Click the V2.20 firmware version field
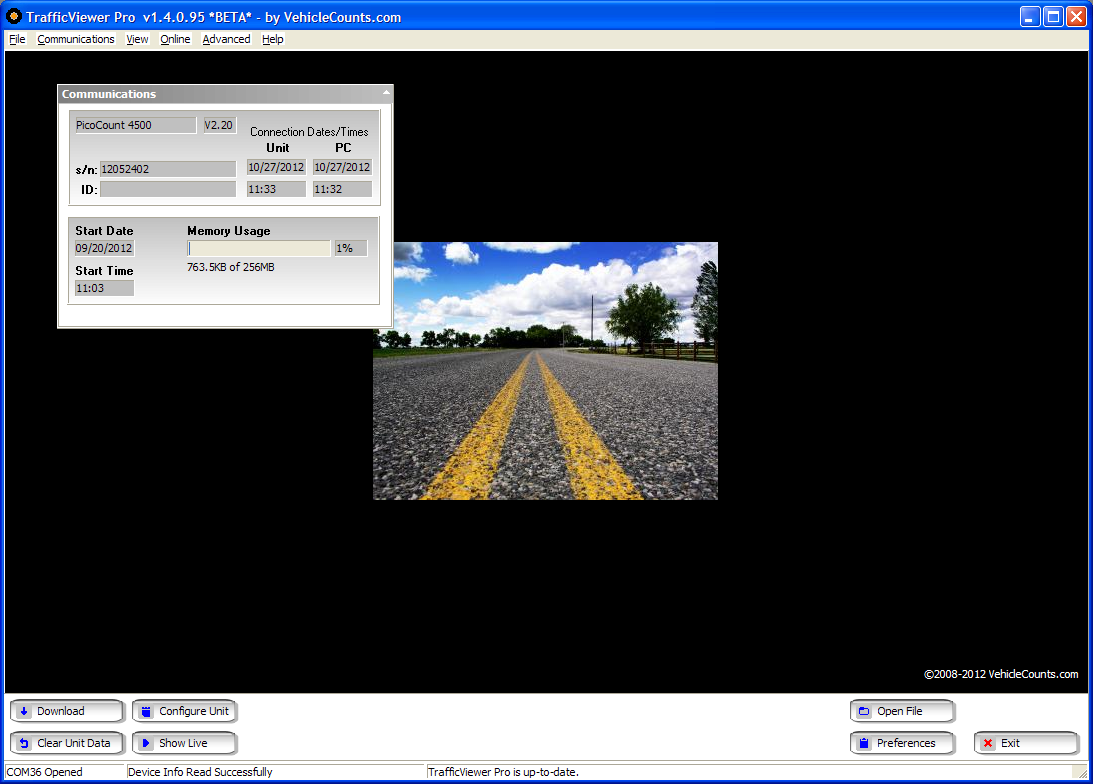This screenshot has height=784, width=1093. coord(219,125)
